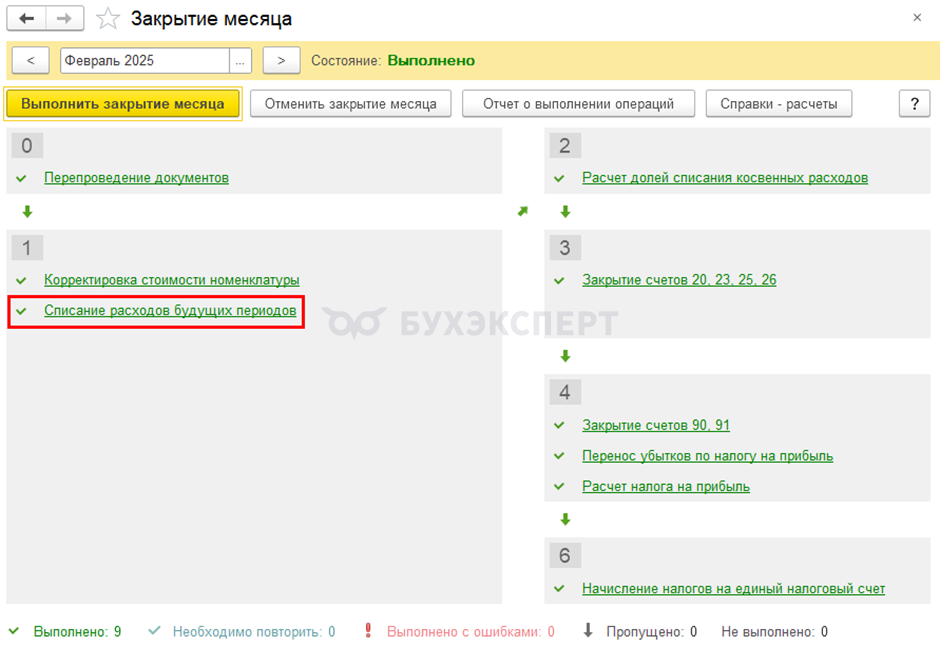This screenshot has height=647, width=940.
Task: Click checkmark next to Перепроведение документов
Action: (x=22, y=179)
